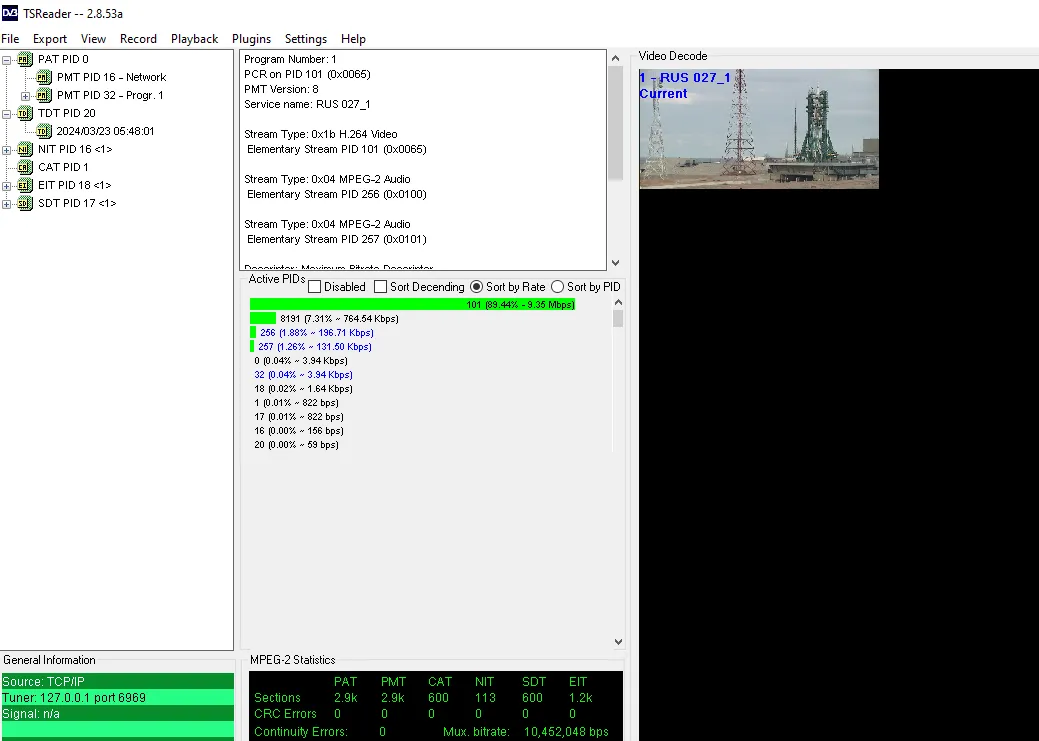
Task: Click the RUS 027_1 video decode thumbnail
Action: coord(759,129)
